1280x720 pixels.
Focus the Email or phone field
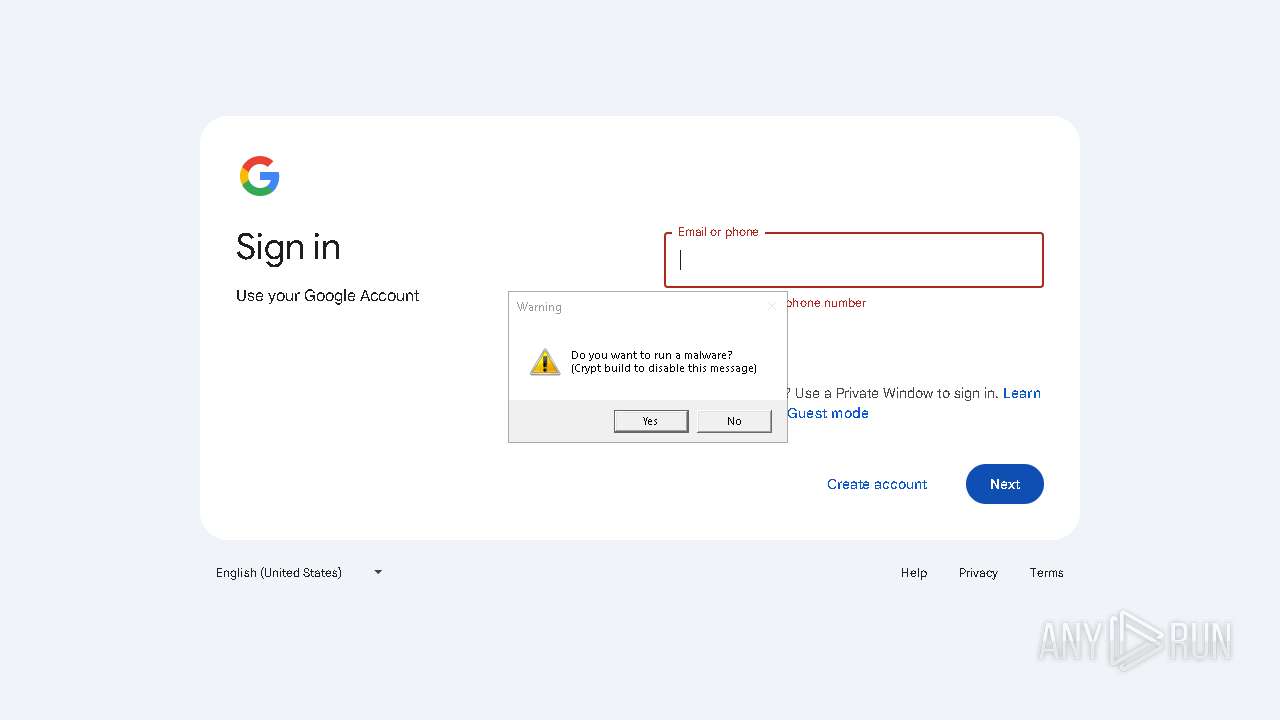(854, 260)
